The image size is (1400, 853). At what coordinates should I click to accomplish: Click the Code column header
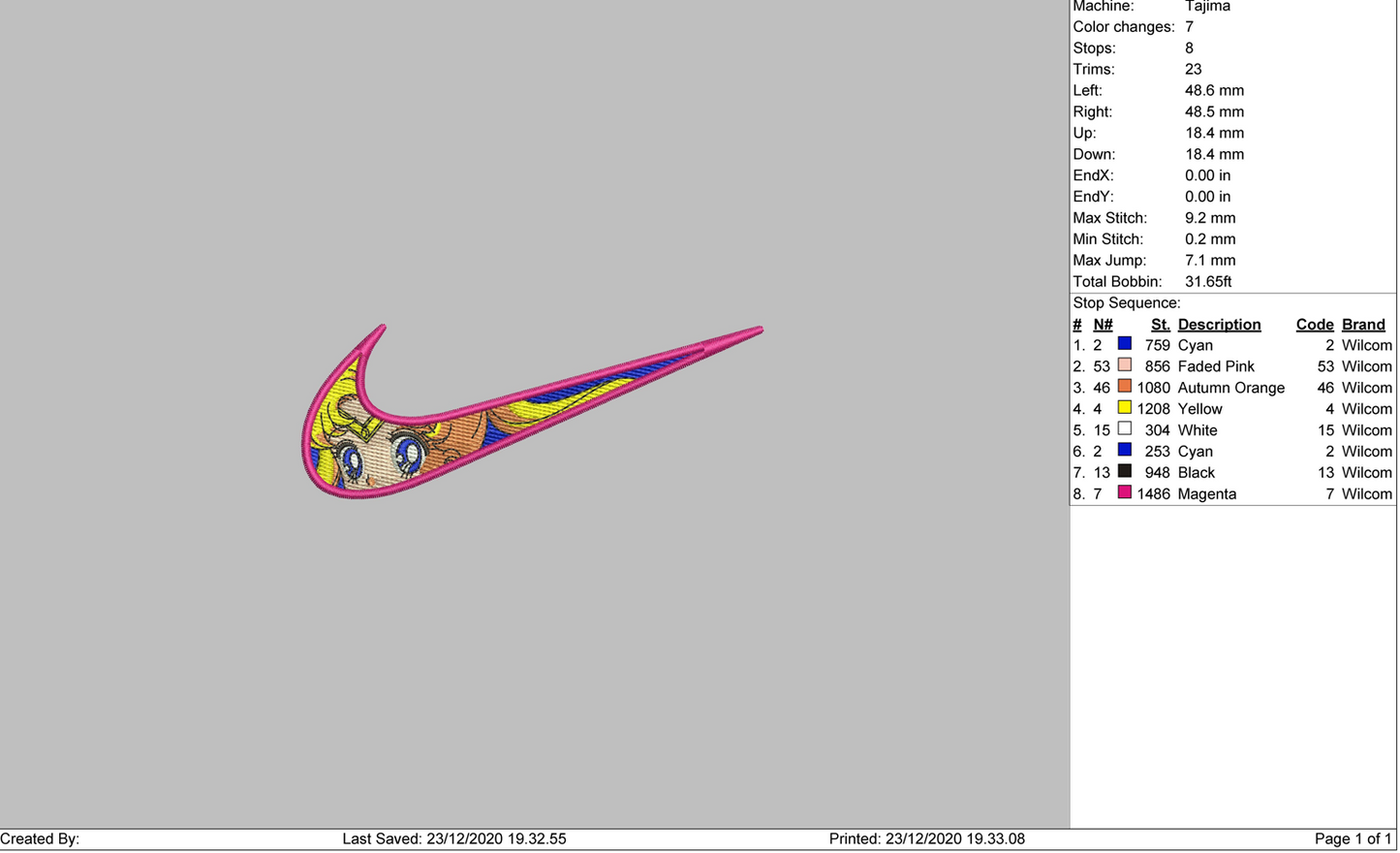tap(1315, 325)
